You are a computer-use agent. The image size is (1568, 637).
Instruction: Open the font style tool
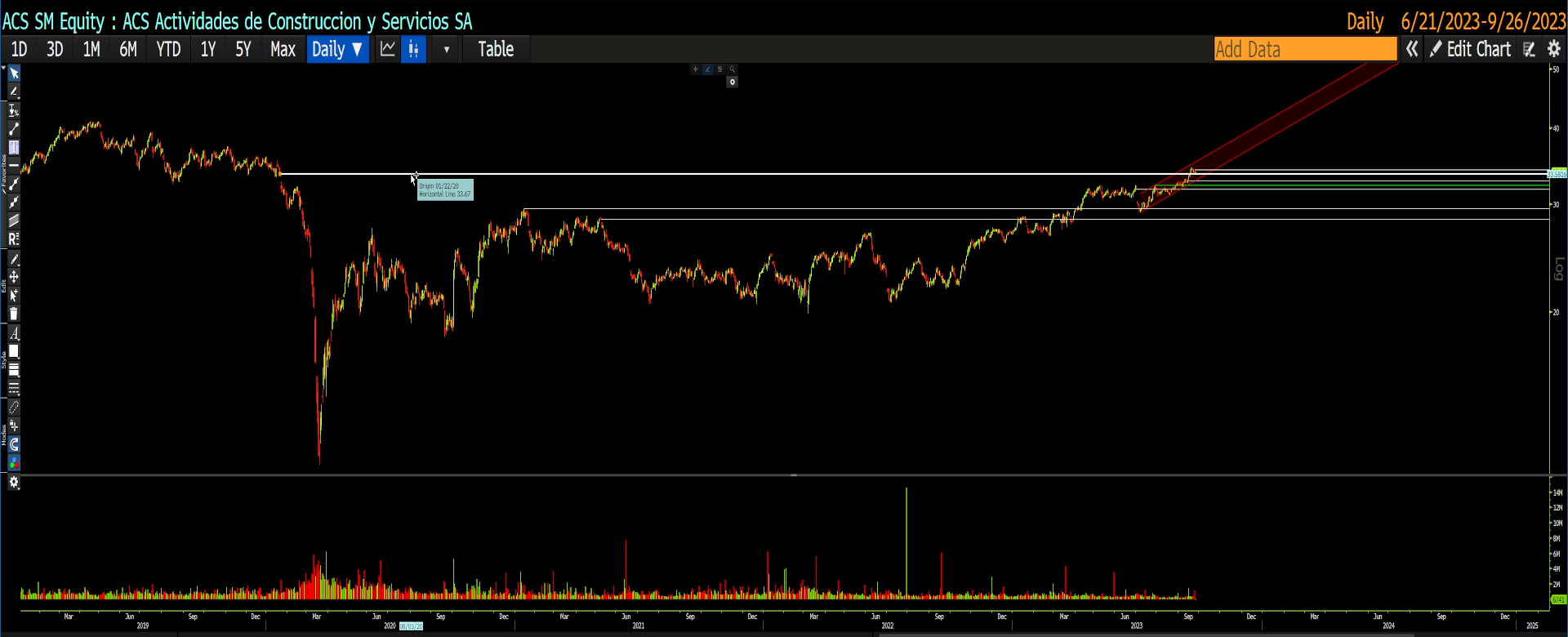click(14, 333)
